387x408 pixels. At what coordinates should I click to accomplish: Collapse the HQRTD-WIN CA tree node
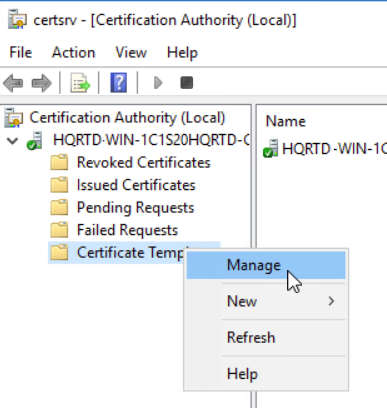pyautogui.click(x=13, y=140)
